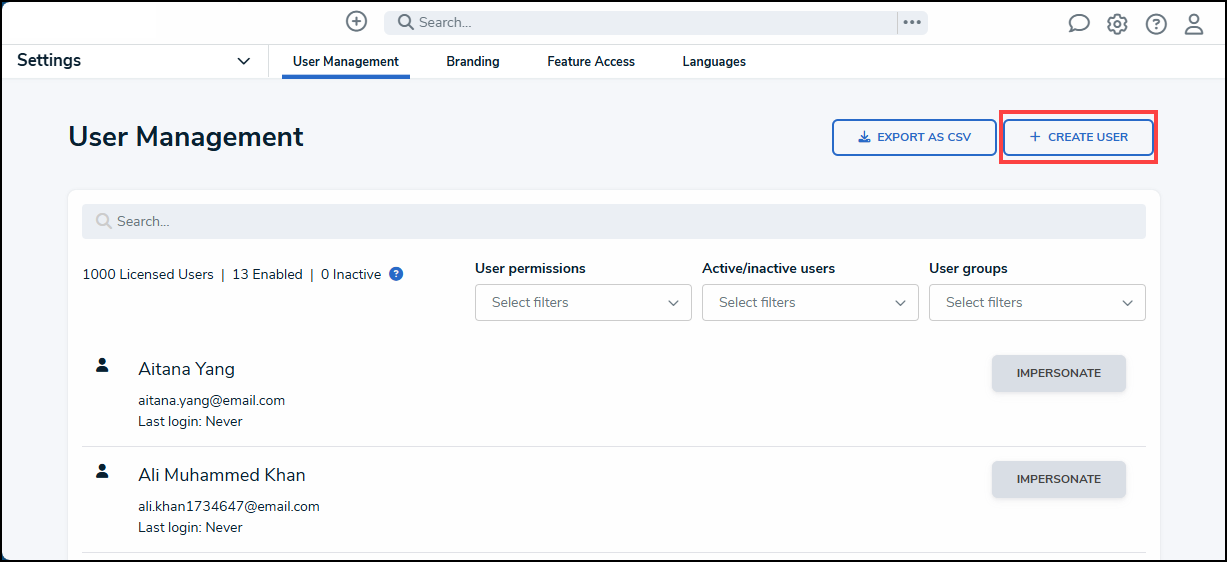Click the blue info icon next to 0 Inactive
The height and width of the screenshot is (562, 1227).
click(396, 274)
